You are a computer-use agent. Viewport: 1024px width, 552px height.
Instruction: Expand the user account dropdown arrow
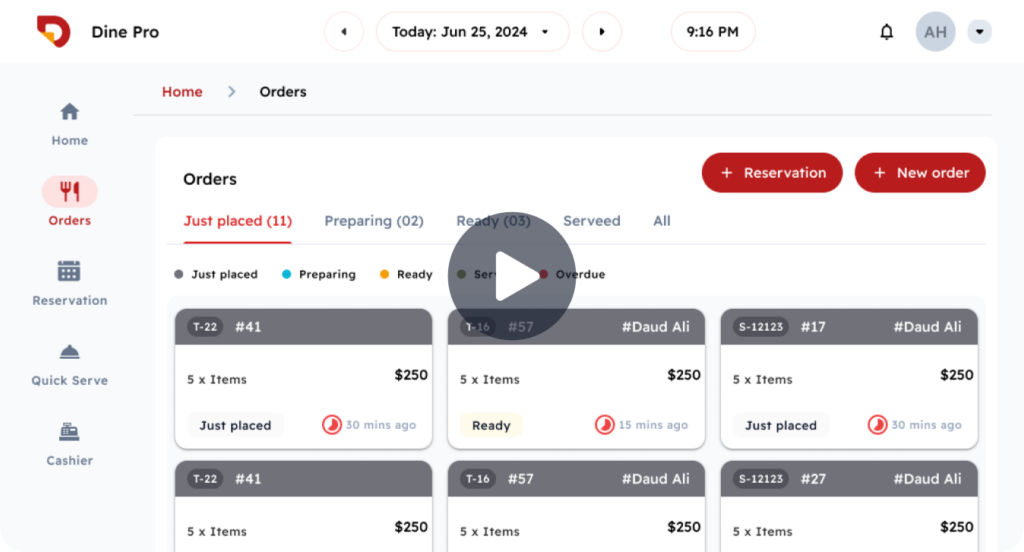979,32
